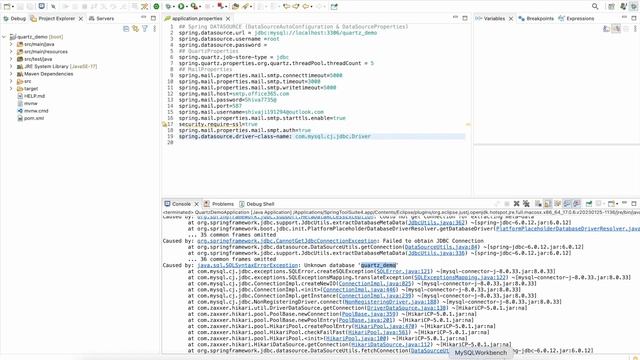Switch to the Debug view tab
Viewport: 640px width, 360px height.
click(x=14, y=18)
